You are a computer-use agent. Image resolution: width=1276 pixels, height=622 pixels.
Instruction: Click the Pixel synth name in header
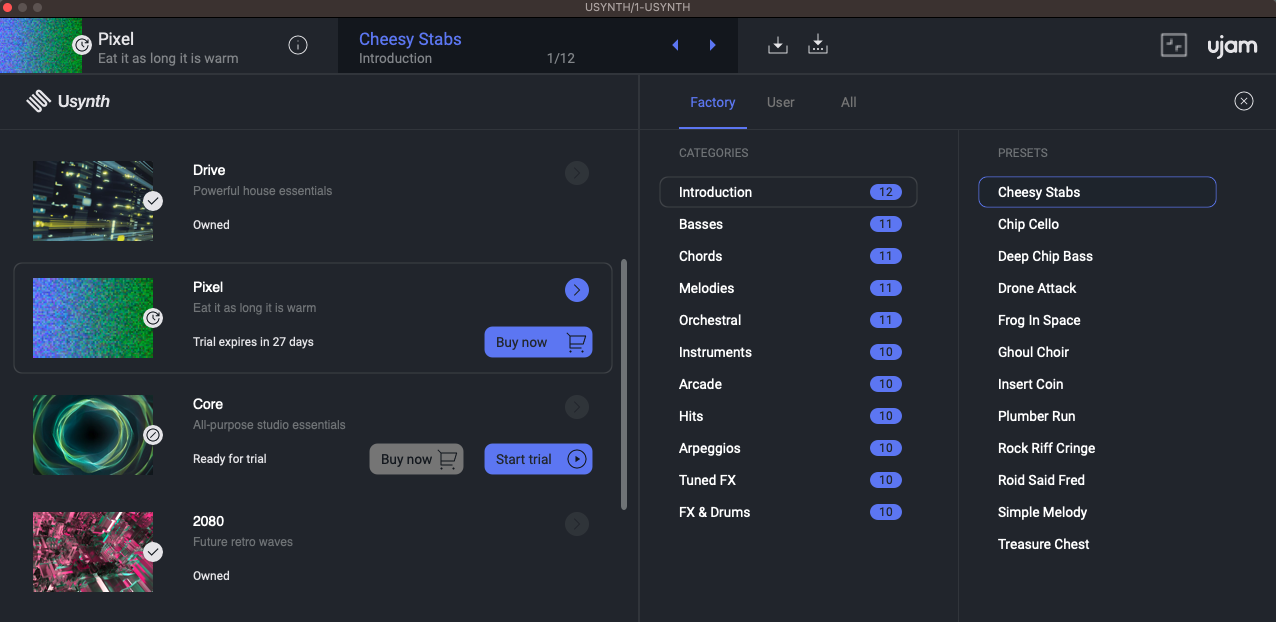coord(116,39)
